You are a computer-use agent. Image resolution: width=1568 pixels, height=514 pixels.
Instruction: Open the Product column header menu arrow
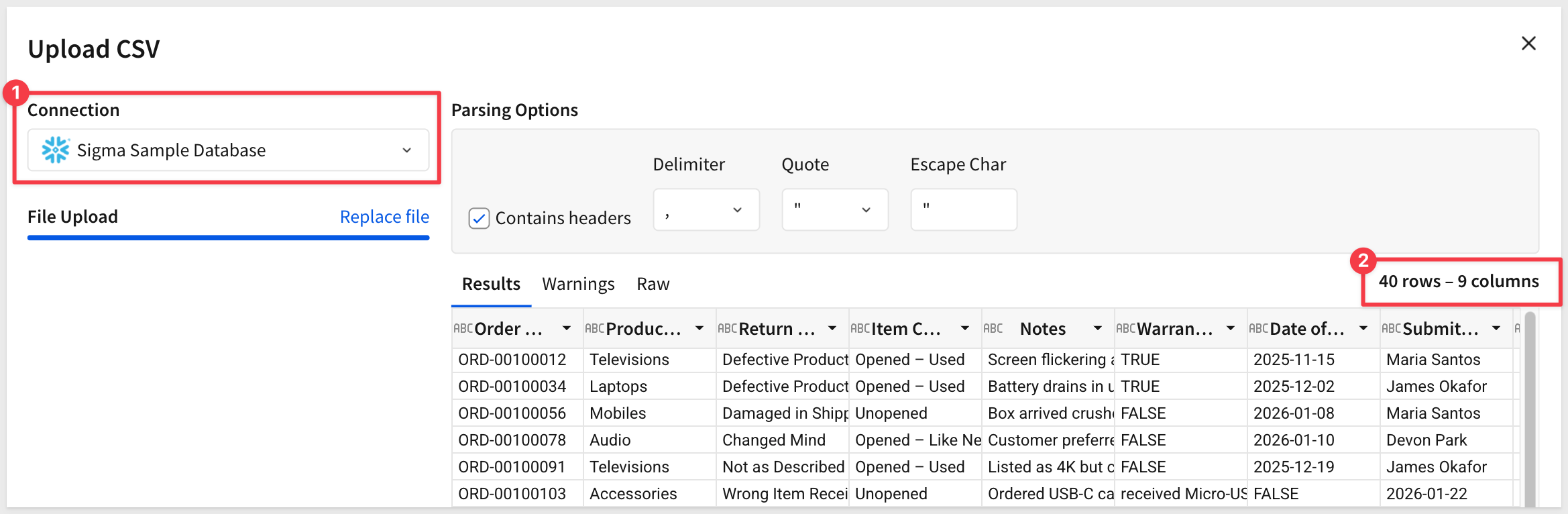[699, 328]
